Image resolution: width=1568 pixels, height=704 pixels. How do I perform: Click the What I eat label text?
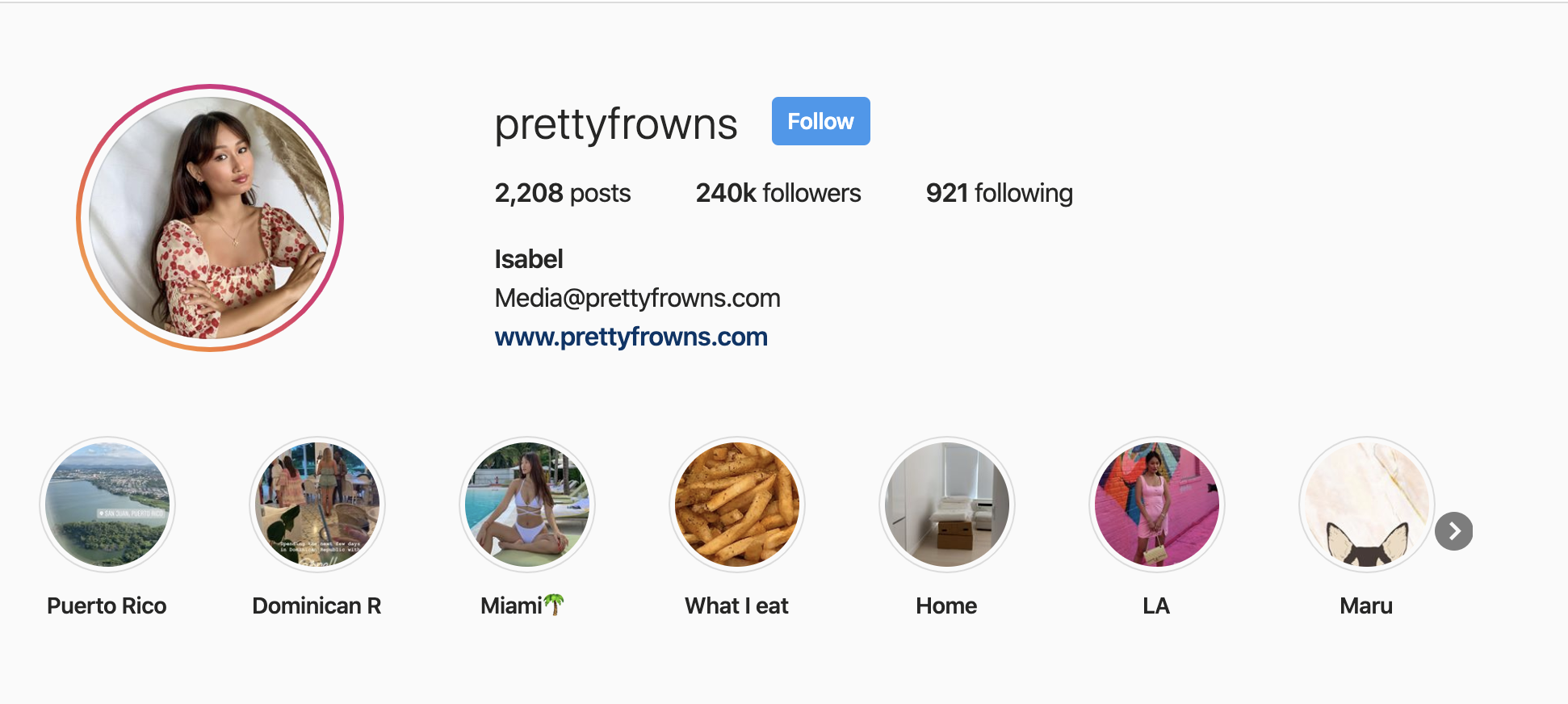[737, 606]
